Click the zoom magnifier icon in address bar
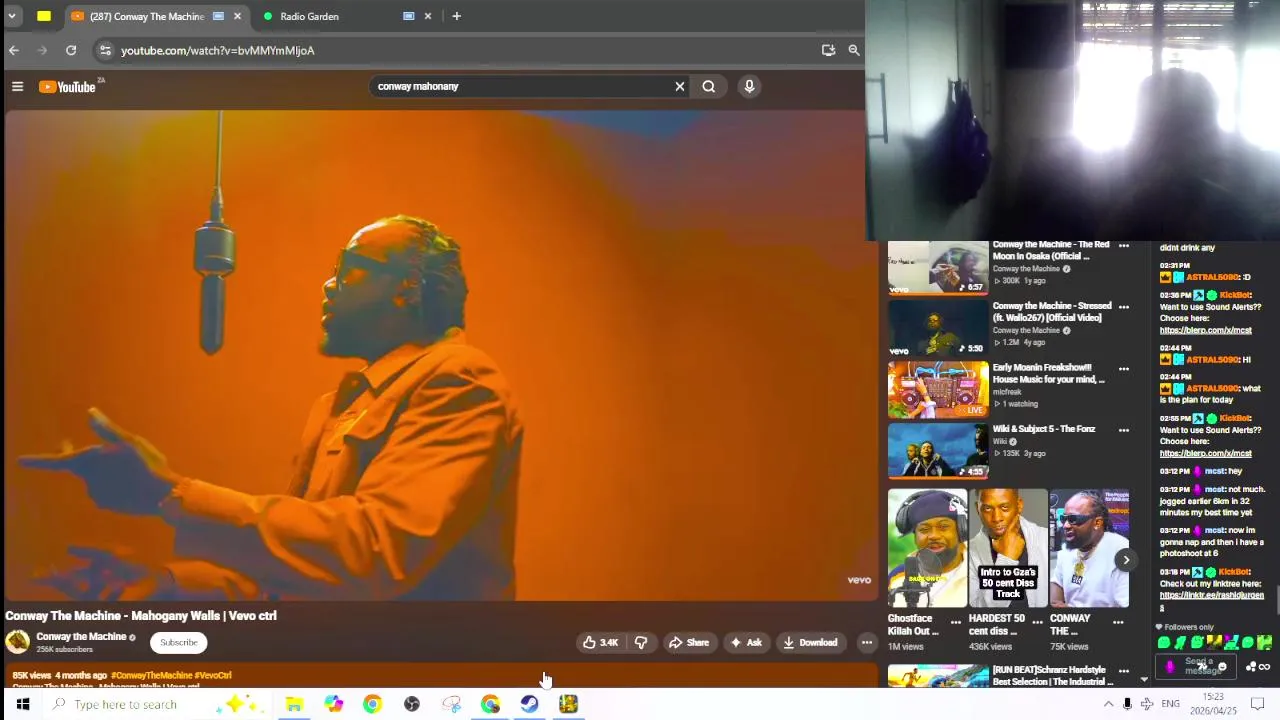1280x720 pixels. (x=854, y=50)
